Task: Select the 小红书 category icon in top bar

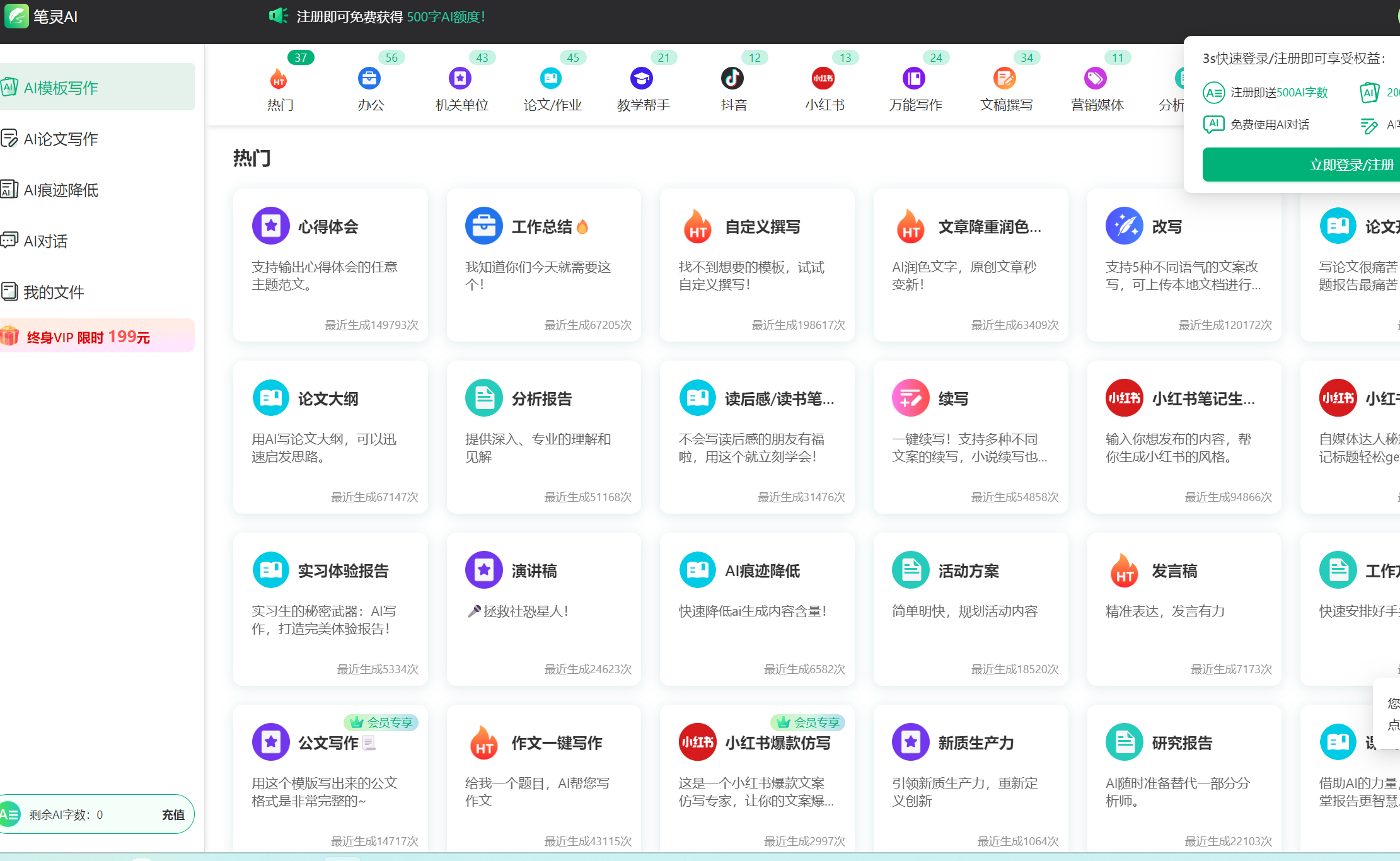Action: click(x=823, y=79)
